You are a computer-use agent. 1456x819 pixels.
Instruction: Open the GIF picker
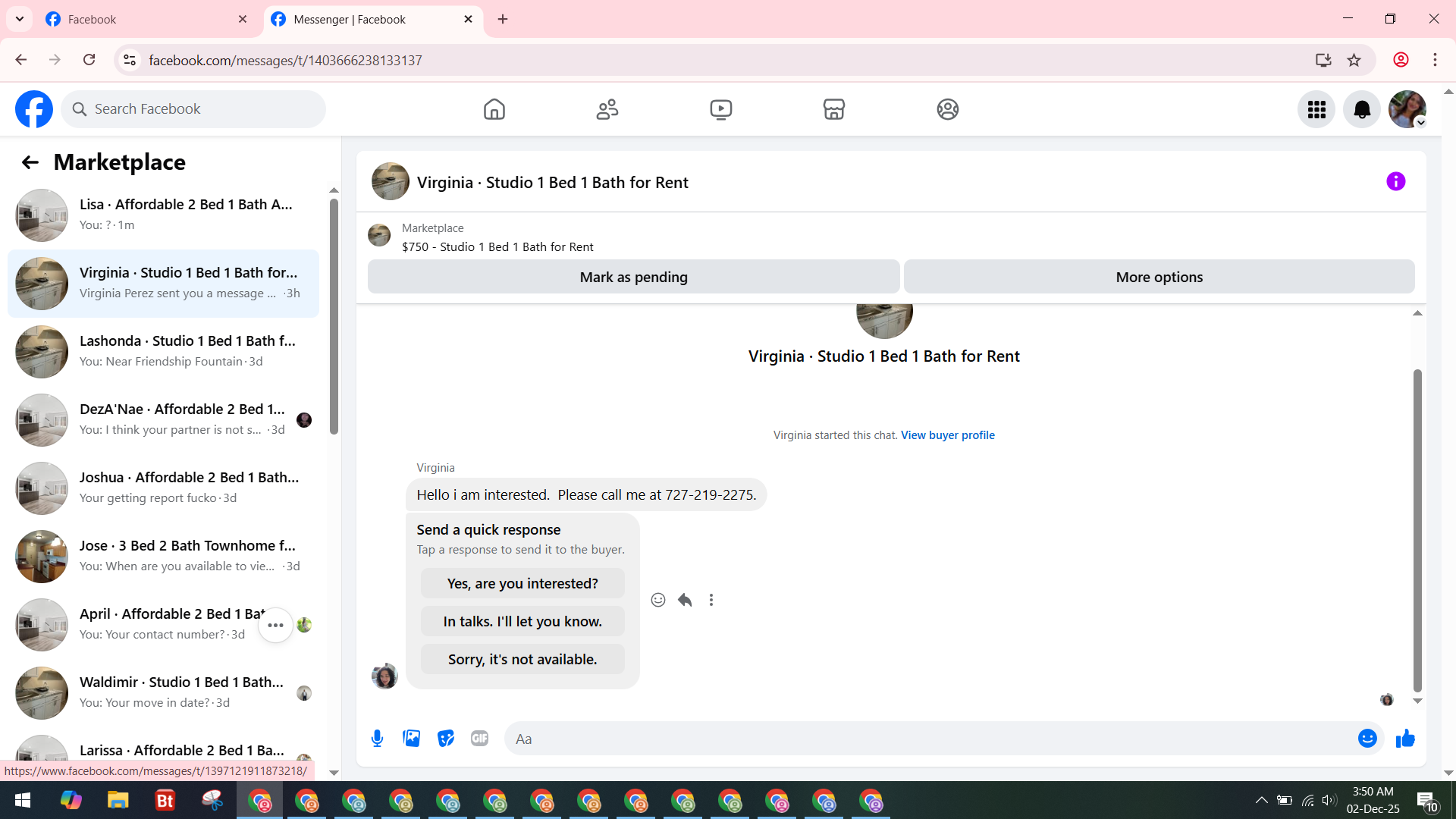tap(479, 739)
